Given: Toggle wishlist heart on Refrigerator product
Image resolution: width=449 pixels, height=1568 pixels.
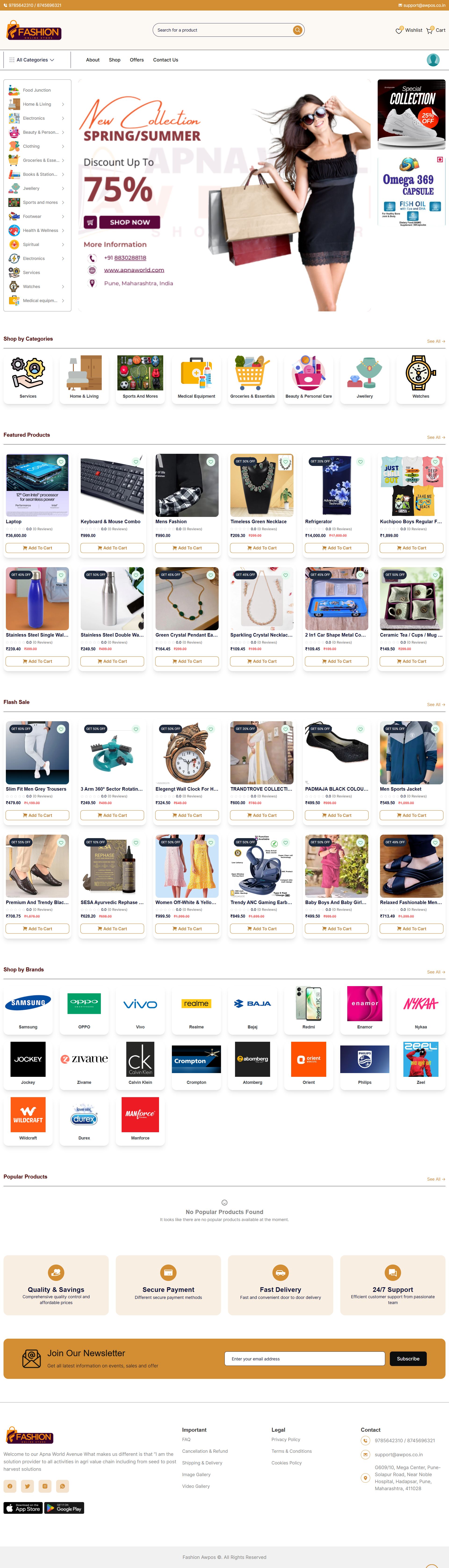Looking at the screenshot, I should pyautogui.click(x=360, y=462).
